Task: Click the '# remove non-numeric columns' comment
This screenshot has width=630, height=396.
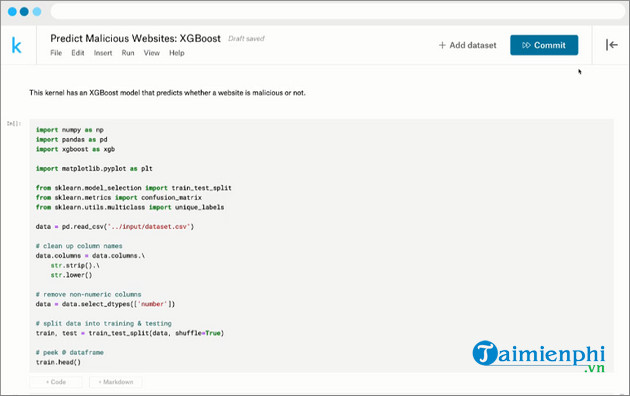Action: (88, 294)
